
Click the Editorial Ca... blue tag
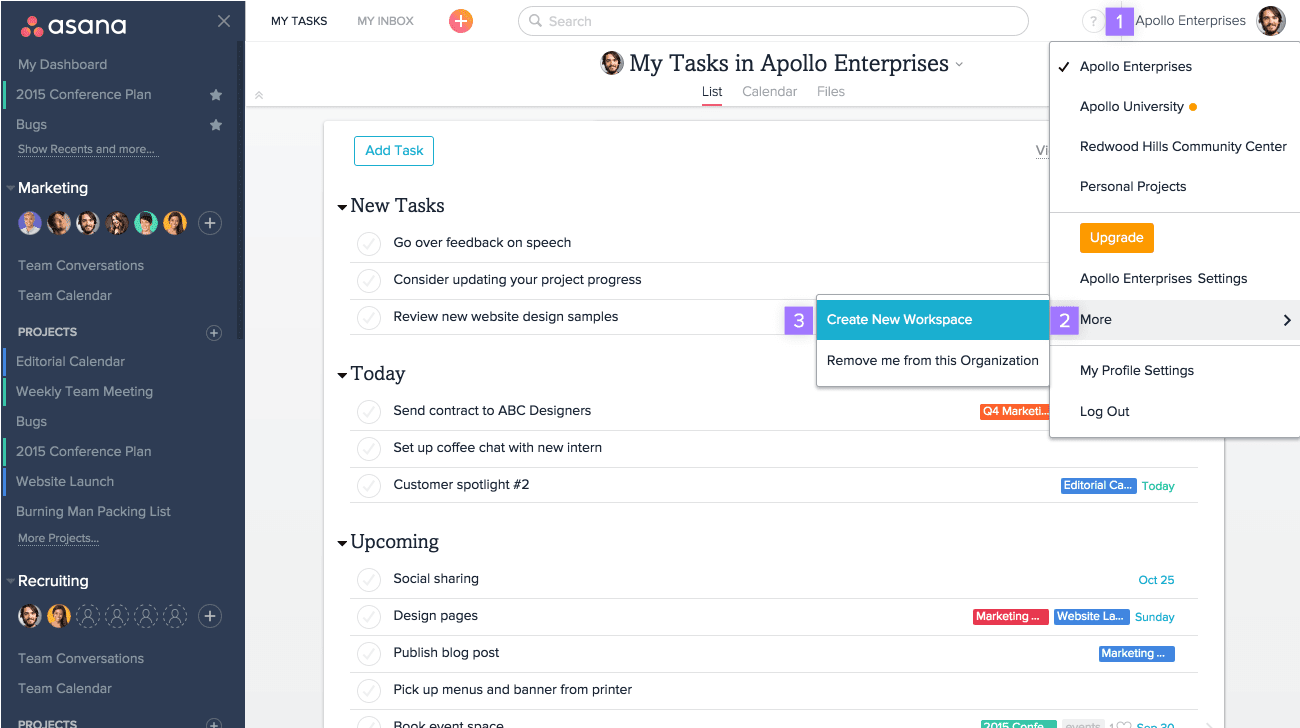point(1098,485)
